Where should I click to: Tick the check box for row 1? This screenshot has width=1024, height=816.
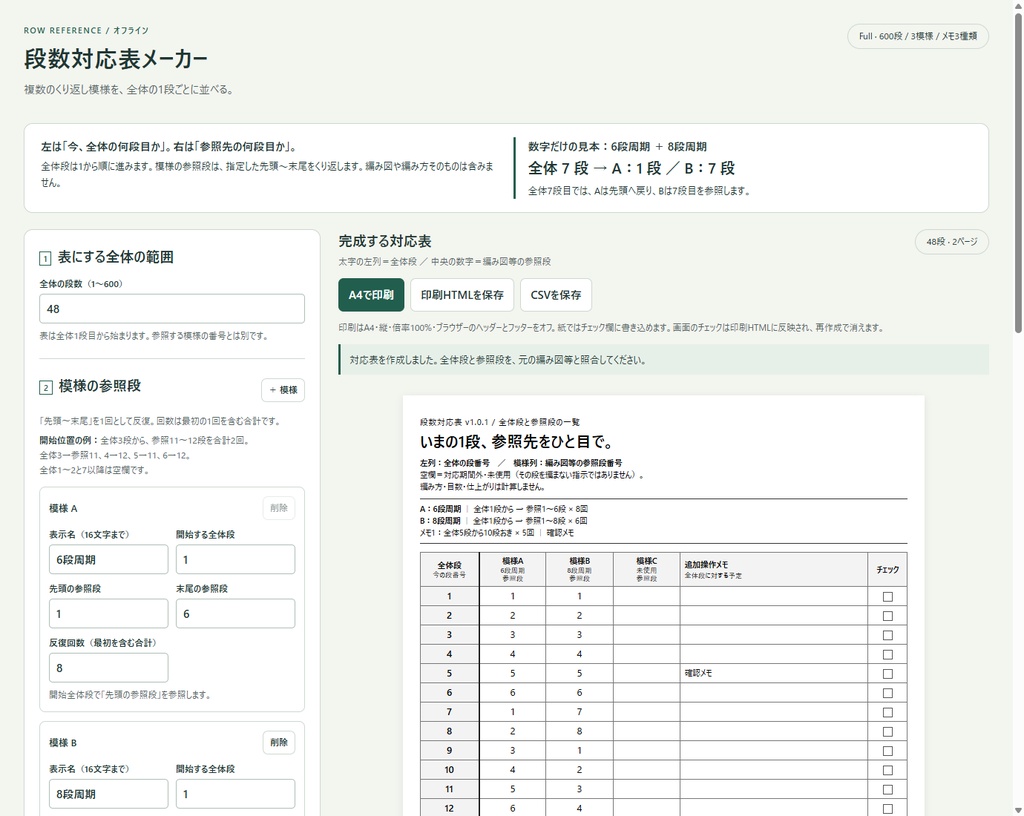pos(888,597)
